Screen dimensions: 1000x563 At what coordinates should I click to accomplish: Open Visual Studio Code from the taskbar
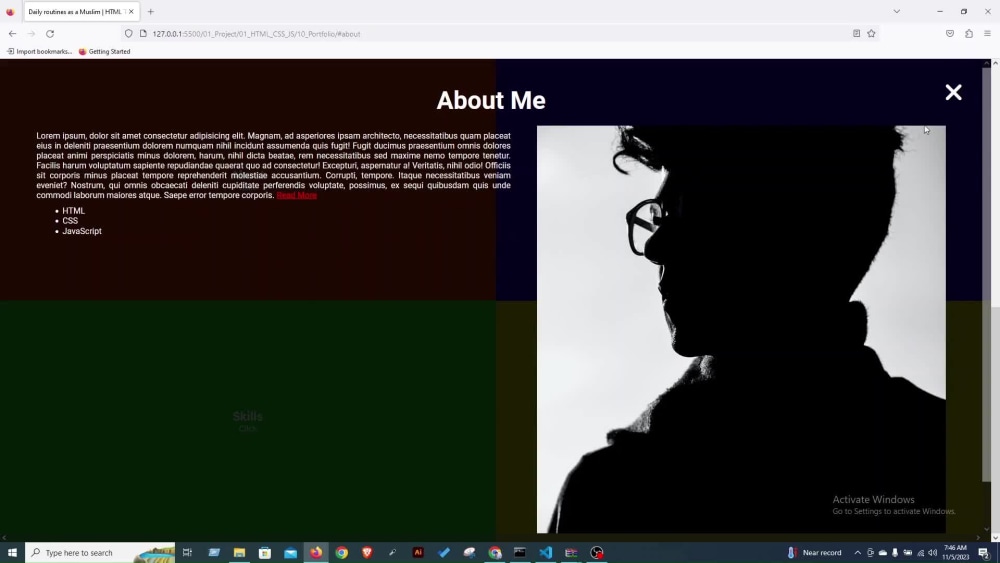(546, 552)
